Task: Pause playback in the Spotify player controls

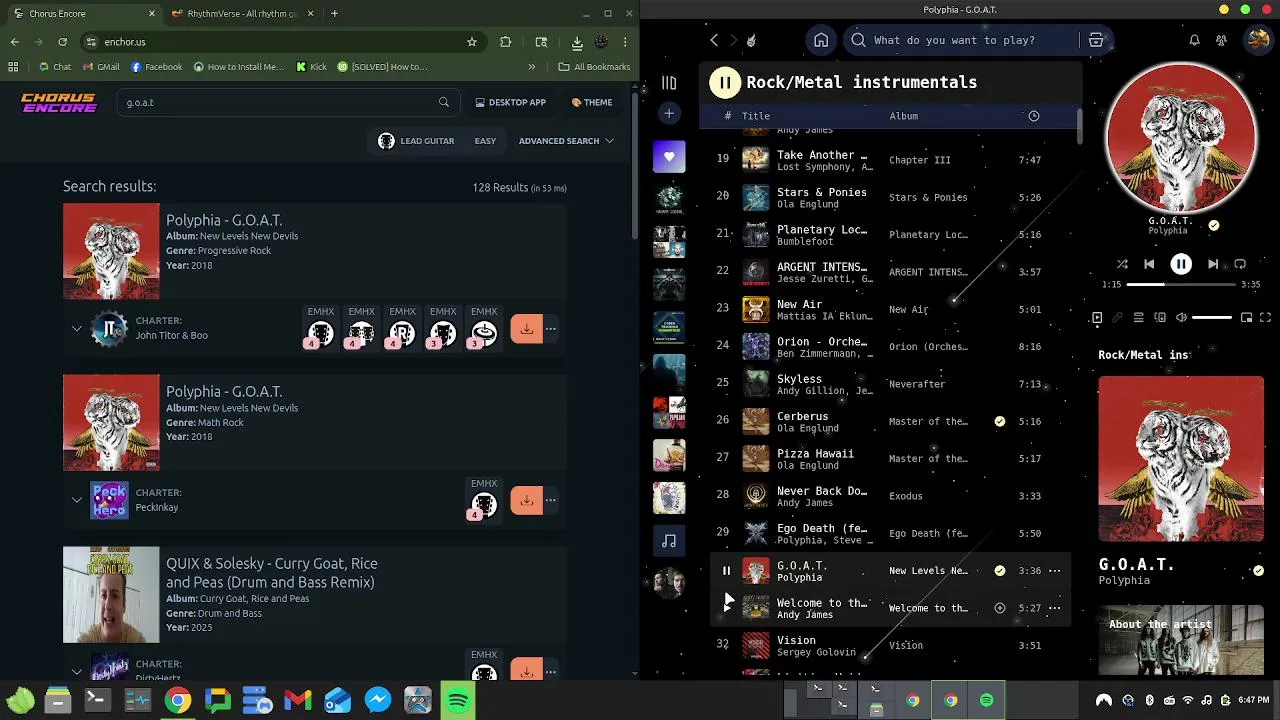Action: 1181,264
